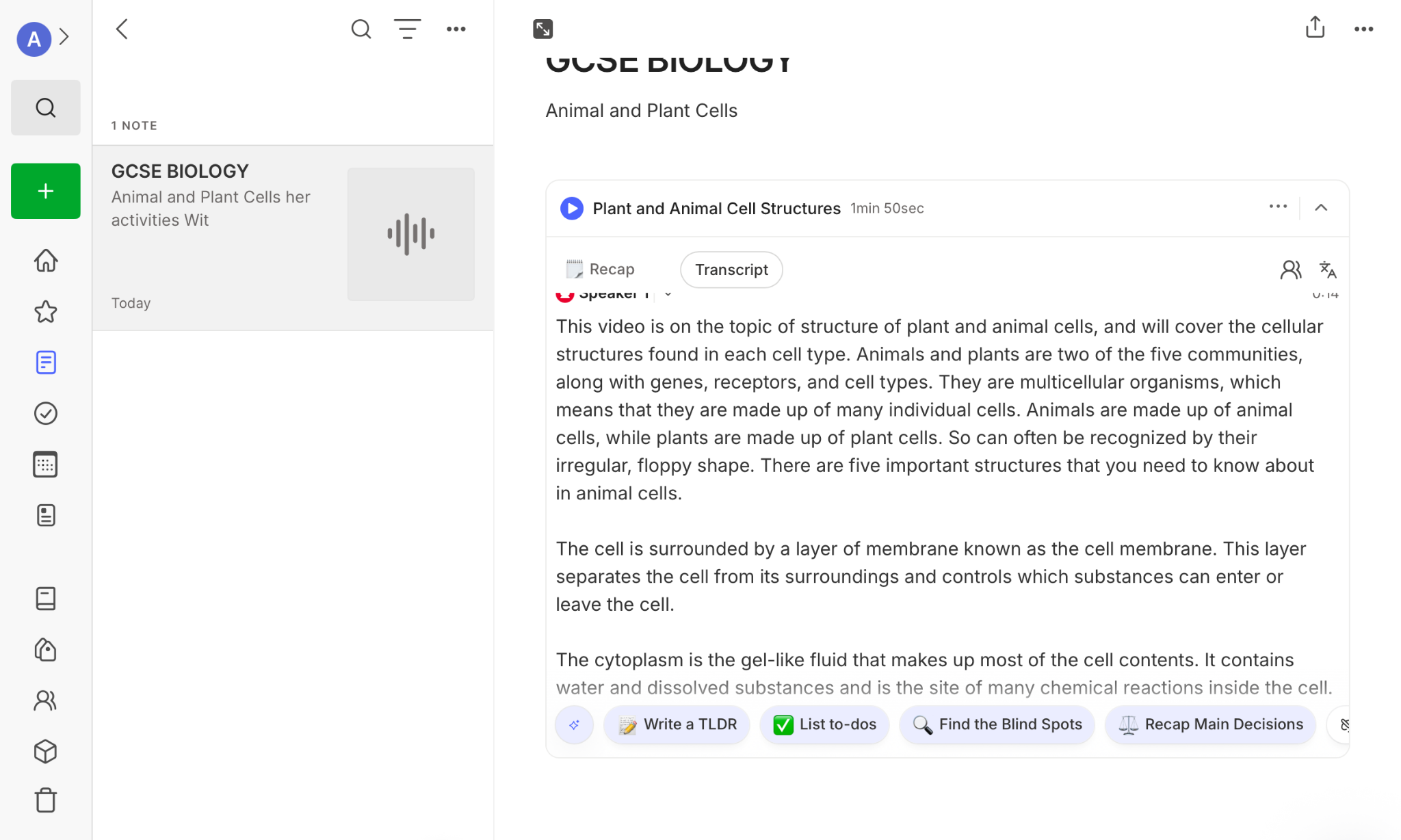Open speakers management icon
The image size is (1401, 840).
1290,270
